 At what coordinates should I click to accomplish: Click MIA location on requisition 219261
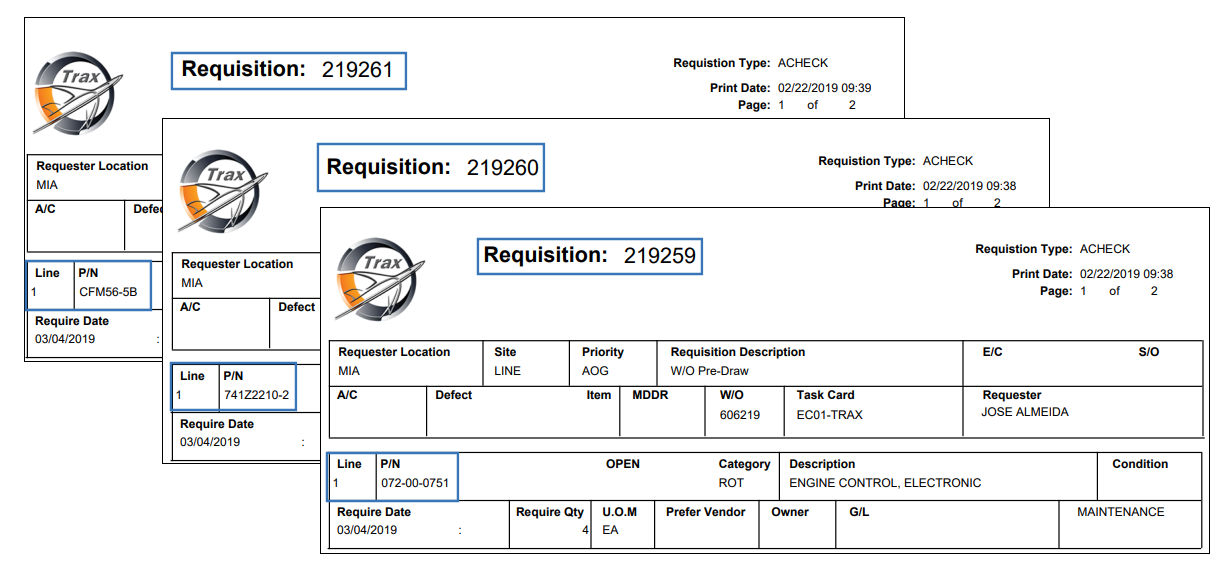[47, 185]
